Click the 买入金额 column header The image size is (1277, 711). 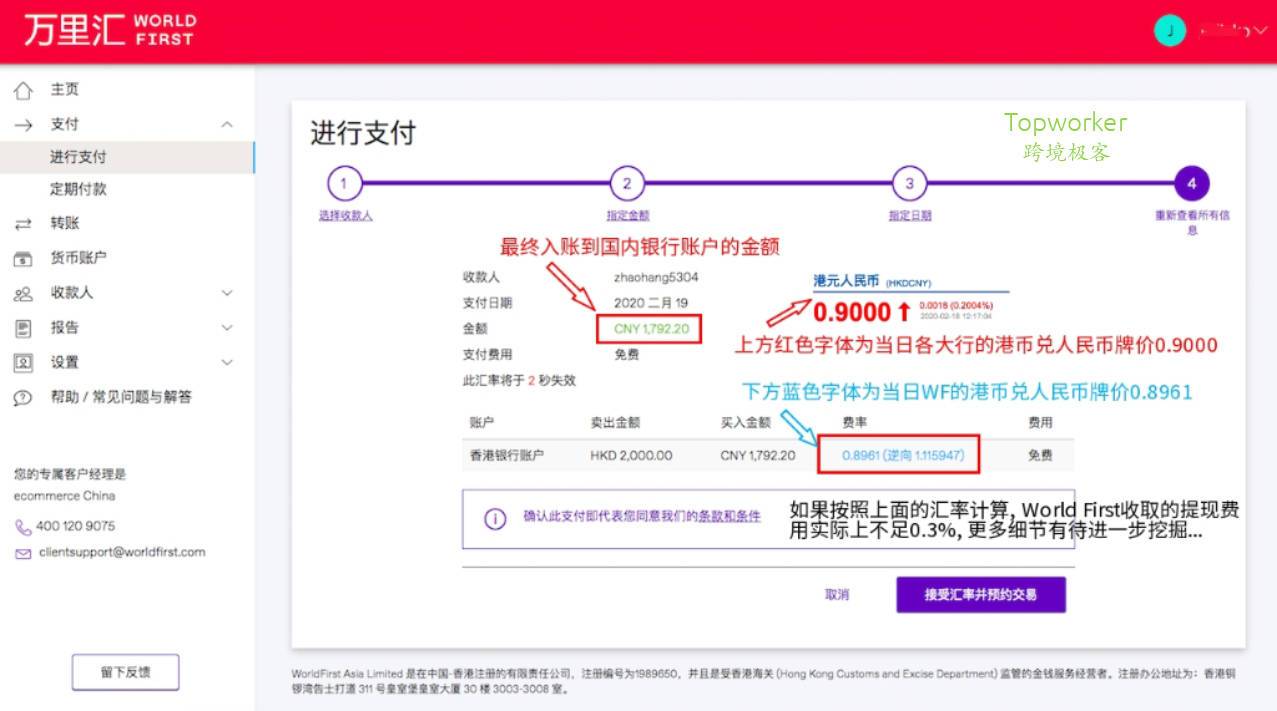pos(745,424)
